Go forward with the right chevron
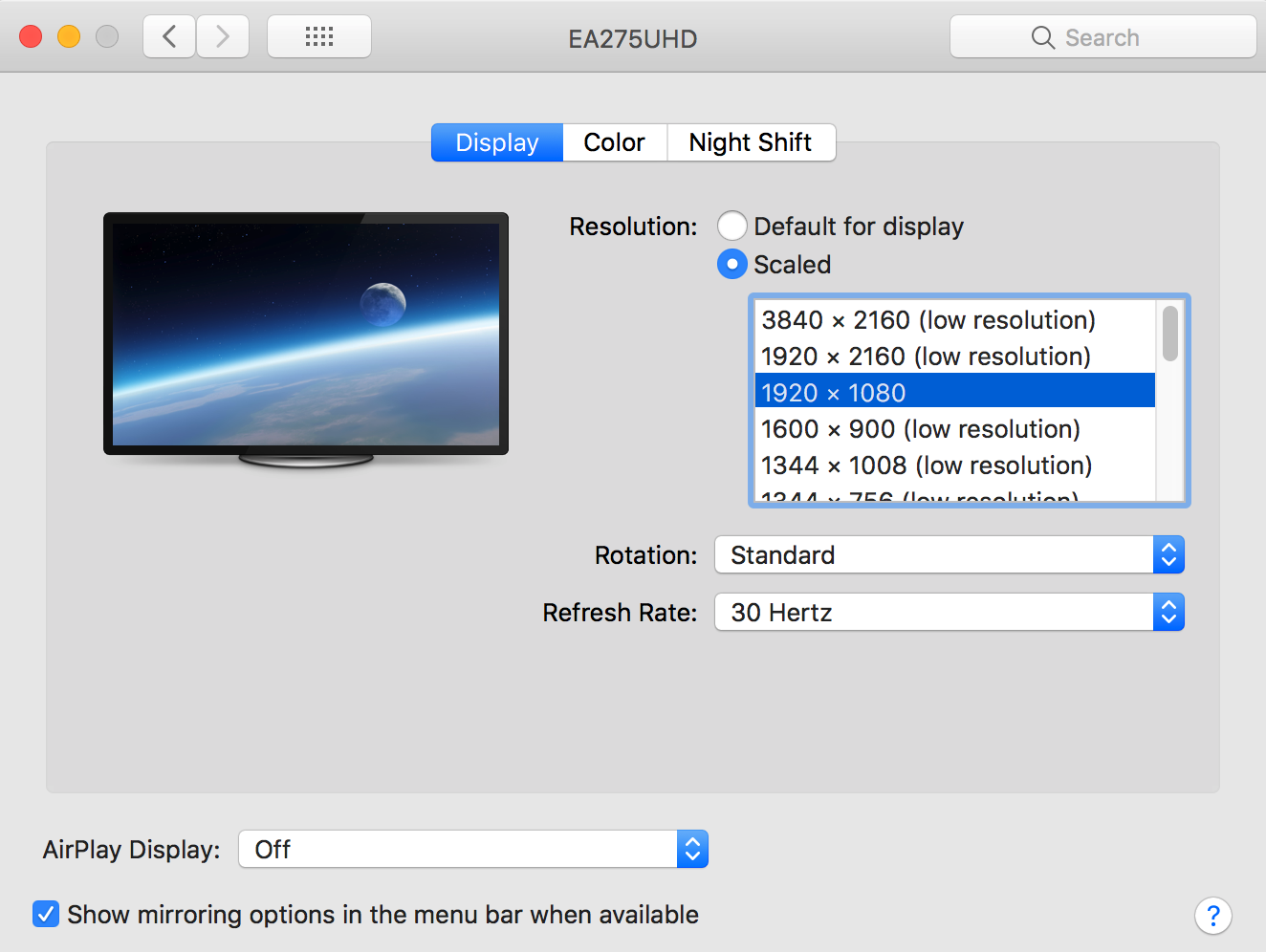This screenshot has height=952, width=1266. [x=223, y=37]
